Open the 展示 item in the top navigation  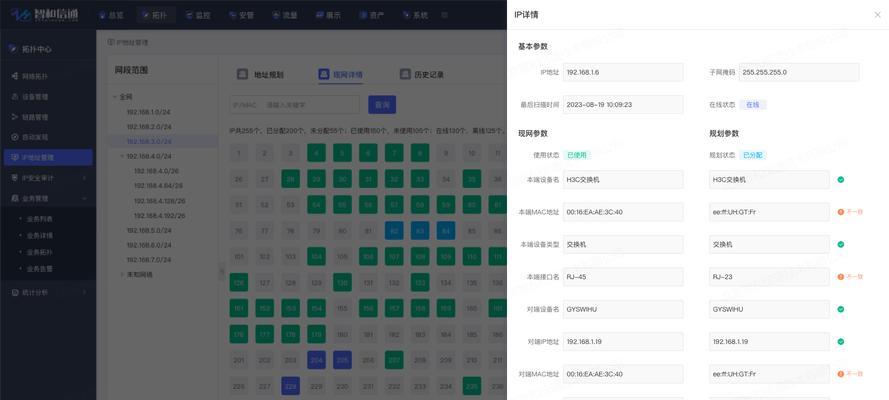[x=328, y=15]
